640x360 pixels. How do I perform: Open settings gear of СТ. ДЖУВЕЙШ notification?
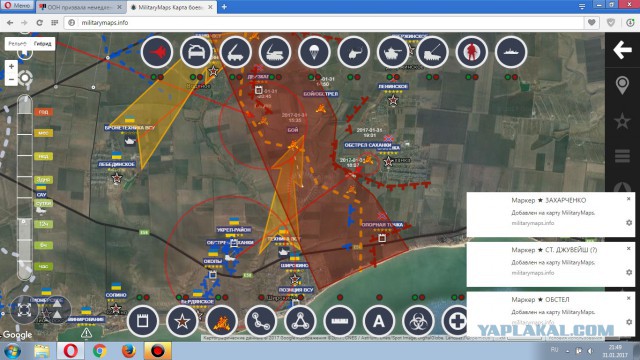tap(629, 272)
